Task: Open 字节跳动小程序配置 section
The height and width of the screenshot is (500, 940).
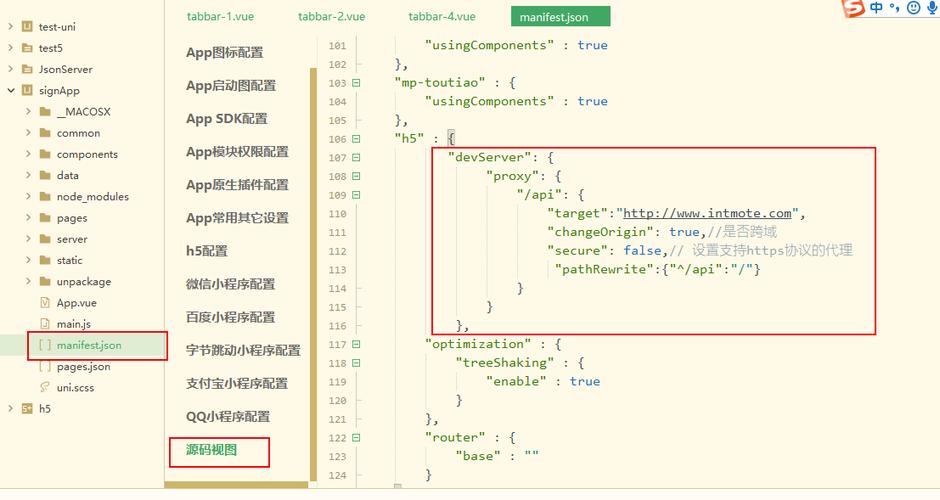Action: pos(243,350)
